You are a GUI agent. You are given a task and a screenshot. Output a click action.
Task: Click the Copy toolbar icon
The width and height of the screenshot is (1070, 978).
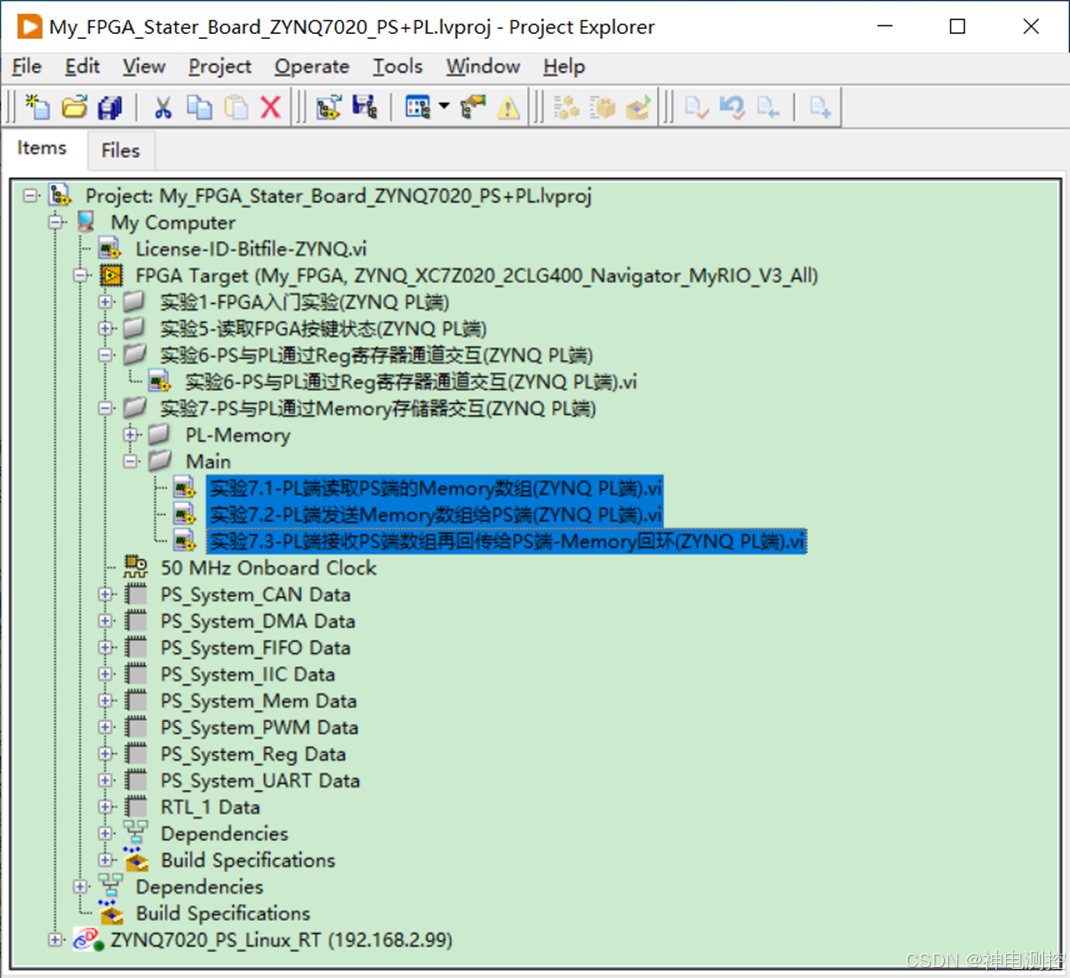(x=199, y=107)
